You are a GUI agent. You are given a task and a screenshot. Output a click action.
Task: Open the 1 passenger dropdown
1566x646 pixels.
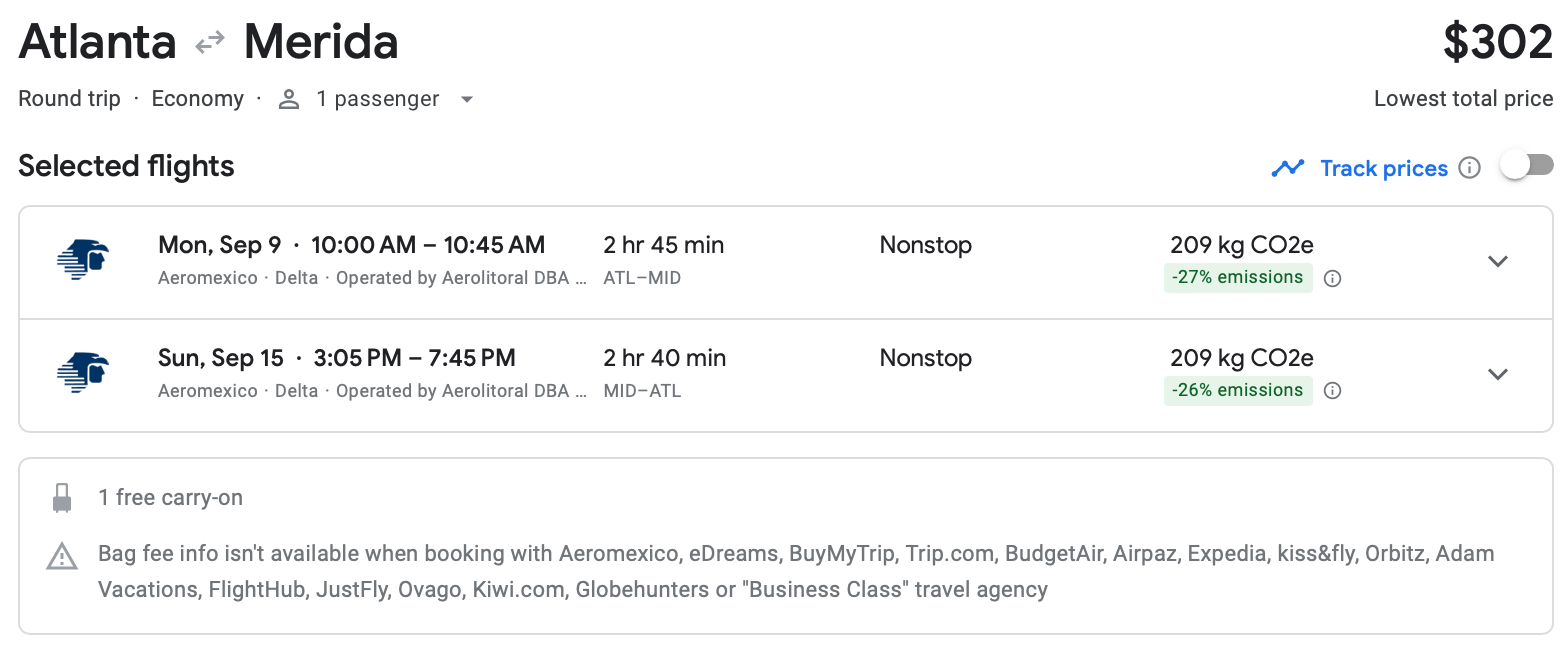[466, 99]
